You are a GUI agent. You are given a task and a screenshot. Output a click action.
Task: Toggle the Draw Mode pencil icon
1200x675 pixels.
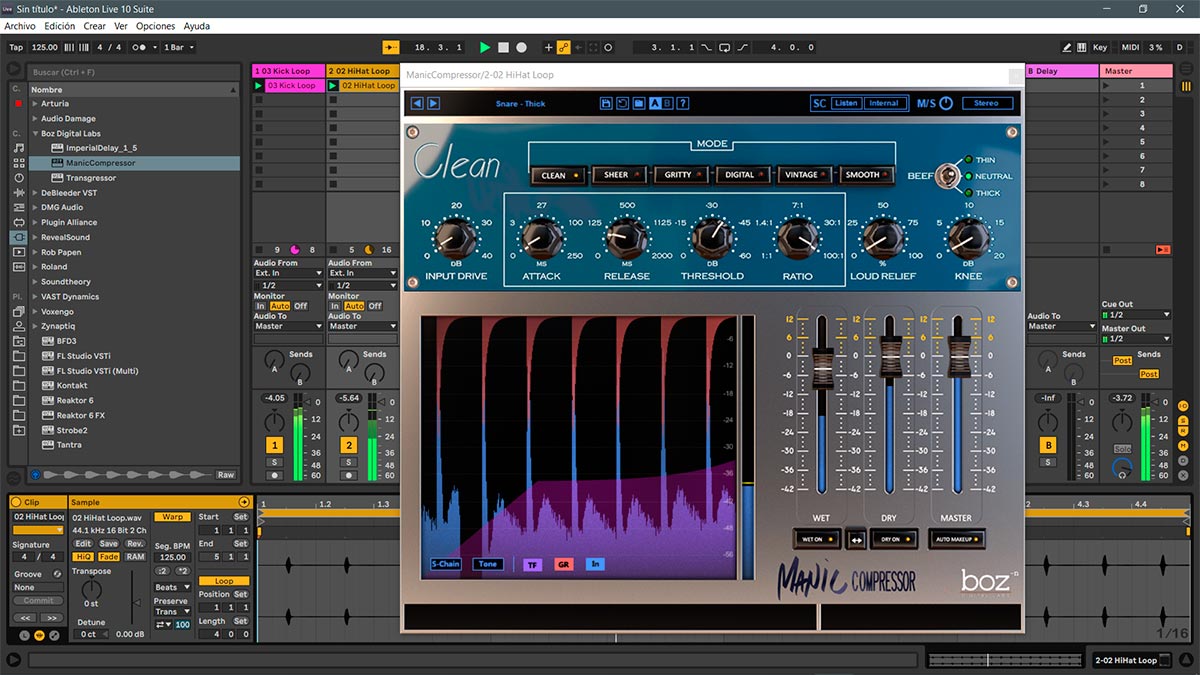[1067, 47]
